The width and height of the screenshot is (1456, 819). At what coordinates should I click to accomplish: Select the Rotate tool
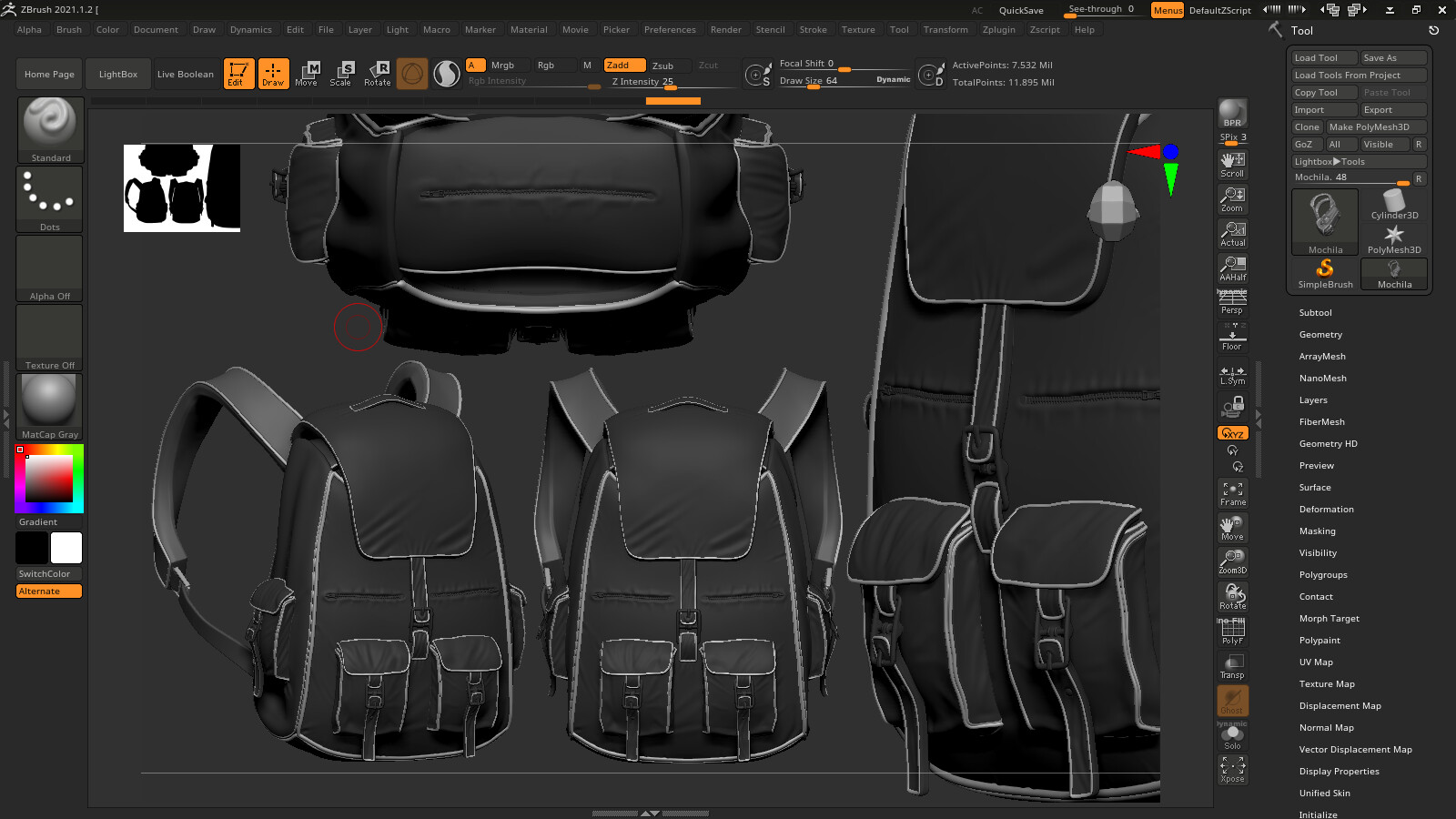coord(378,74)
